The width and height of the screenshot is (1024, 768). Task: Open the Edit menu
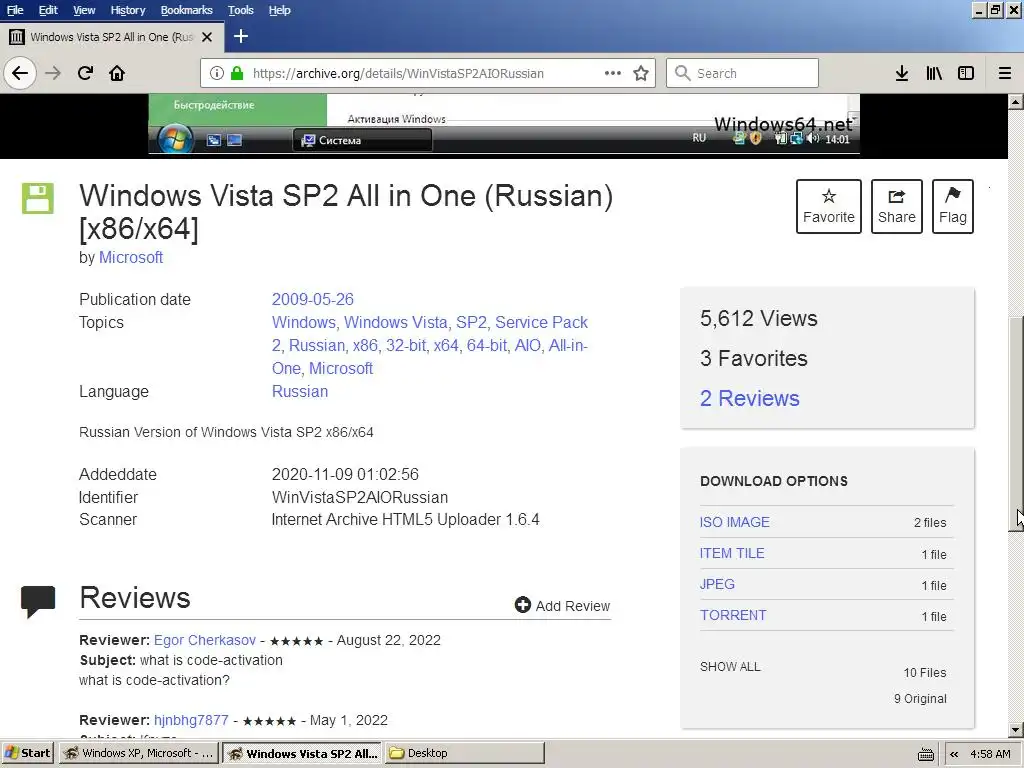[48, 10]
